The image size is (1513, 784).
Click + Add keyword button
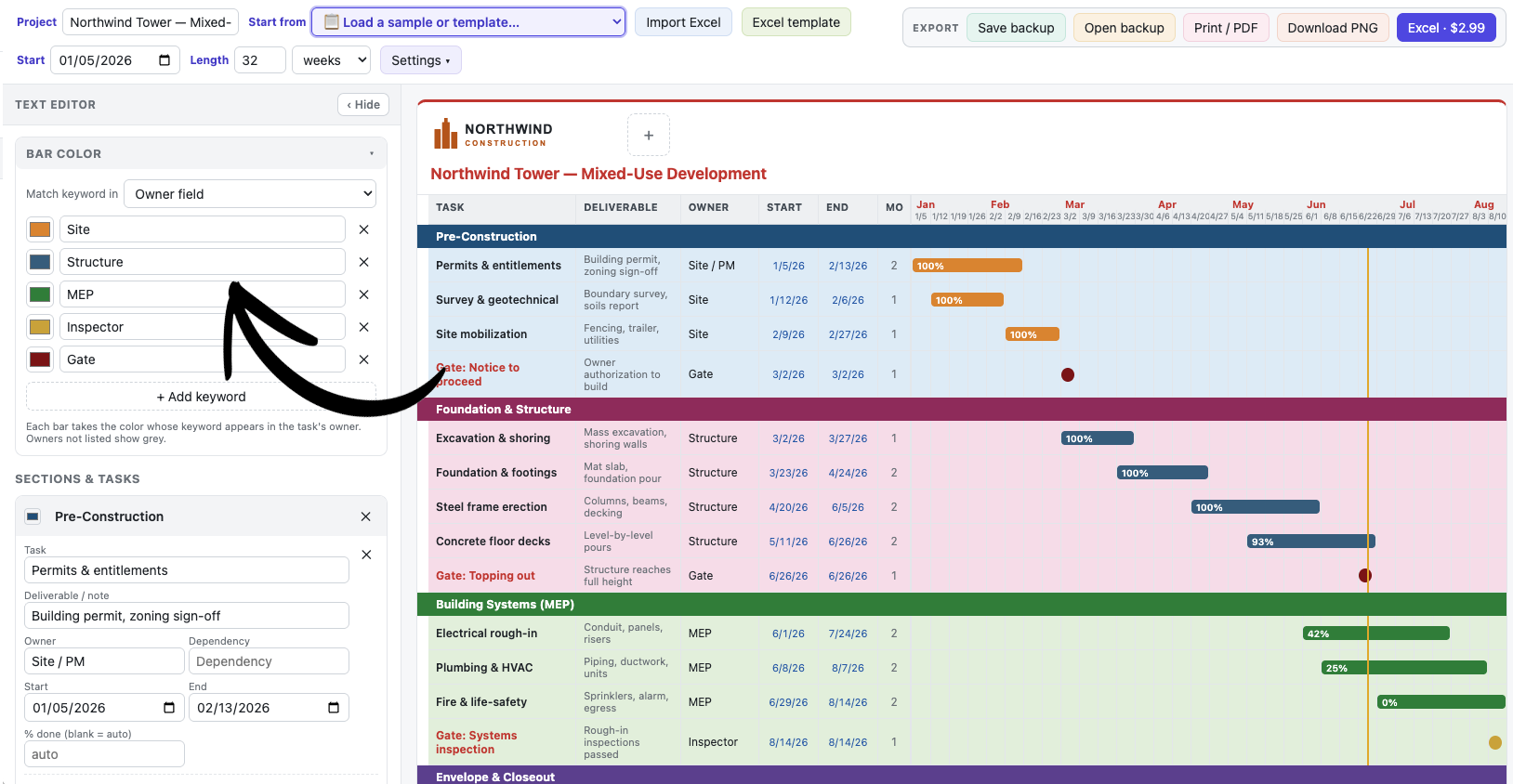click(201, 397)
